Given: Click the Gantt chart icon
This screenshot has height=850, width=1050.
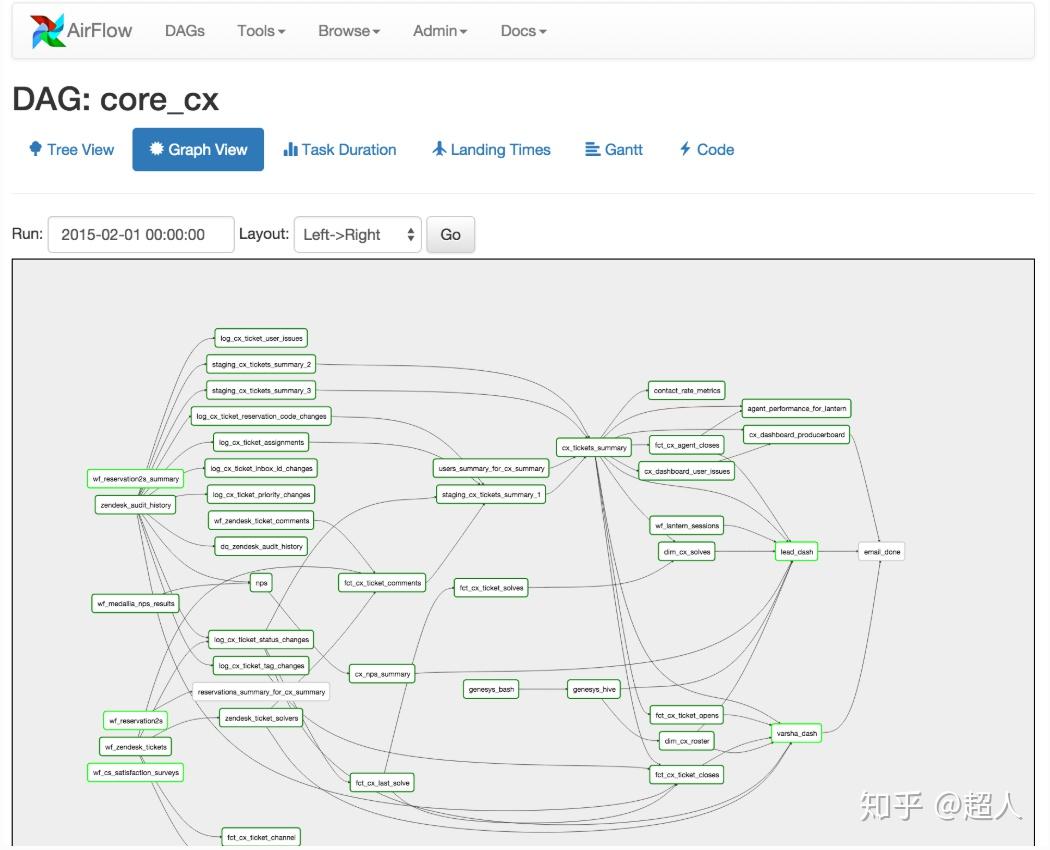Looking at the screenshot, I should pyautogui.click(x=592, y=150).
